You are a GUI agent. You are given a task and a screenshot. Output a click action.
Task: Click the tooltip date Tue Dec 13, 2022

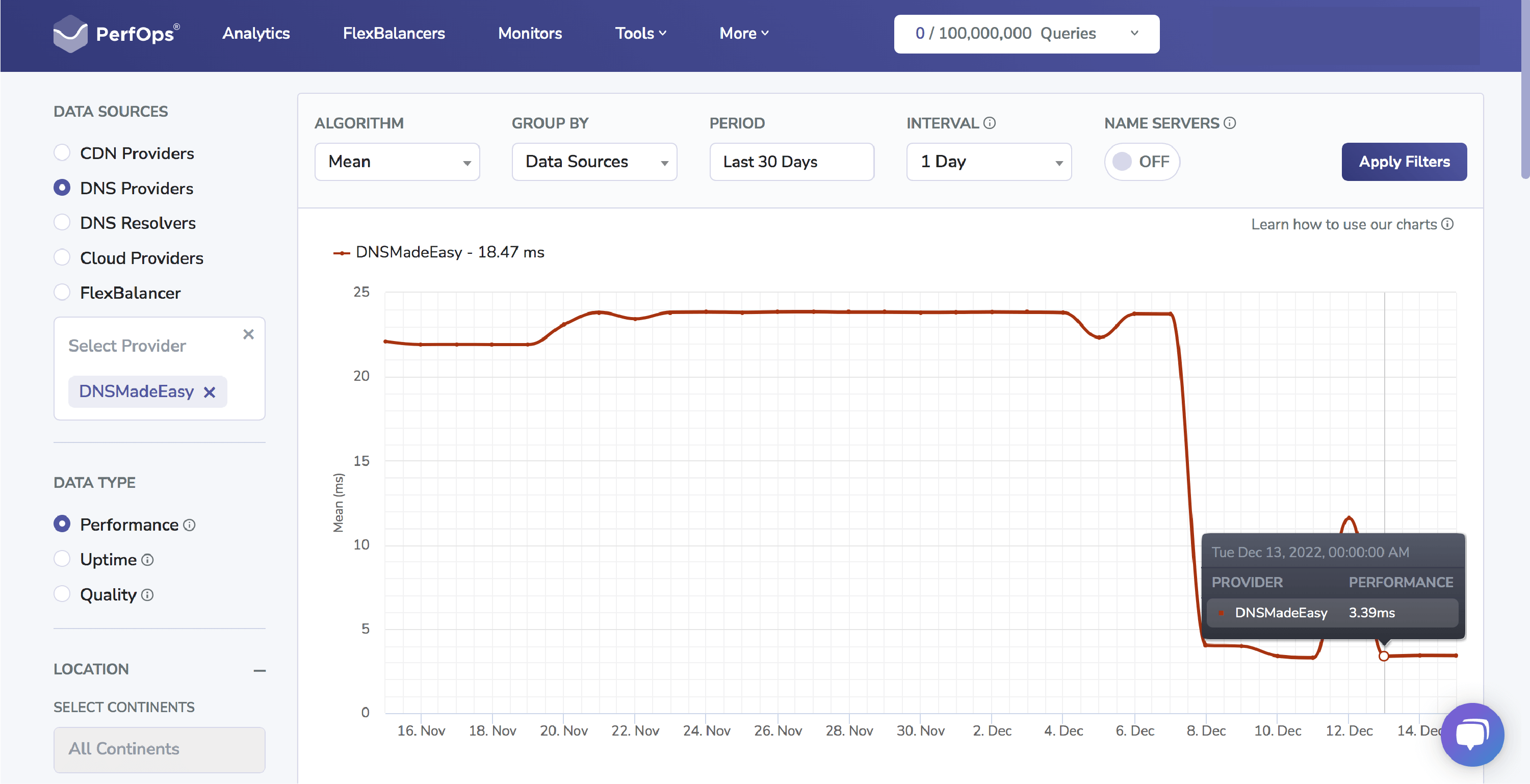coord(1310,553)
